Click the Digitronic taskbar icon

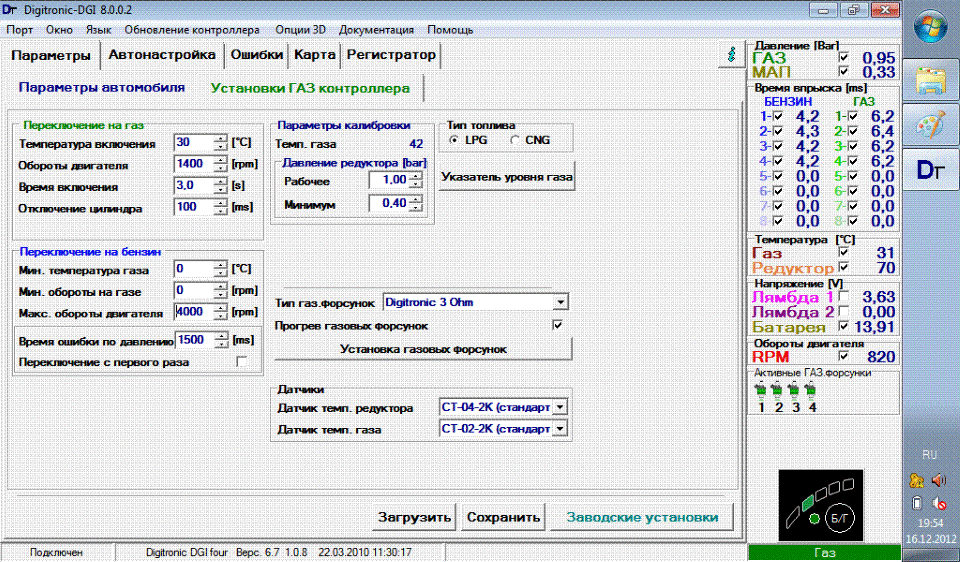931,172
